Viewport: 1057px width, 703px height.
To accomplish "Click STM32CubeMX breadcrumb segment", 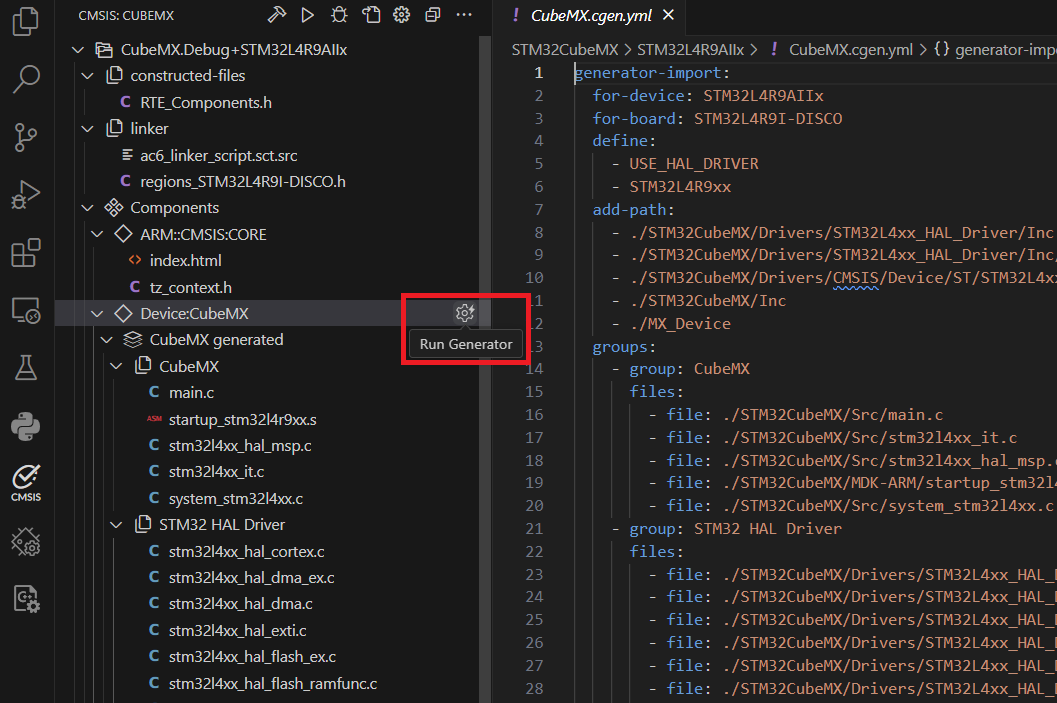I will pyautogui.click(x=565, y=50).
